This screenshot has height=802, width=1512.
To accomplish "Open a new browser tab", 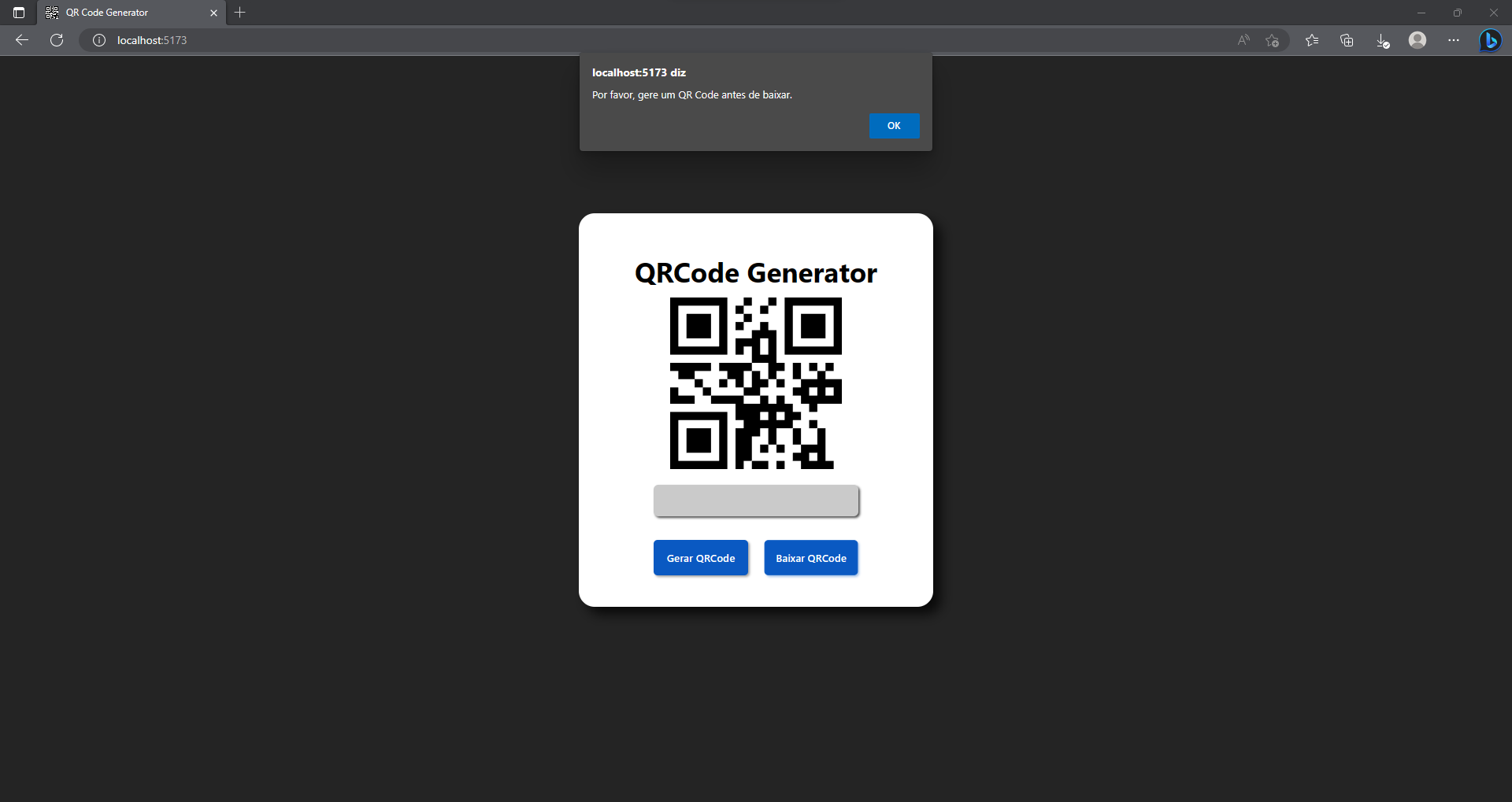I will pos(240,13).
